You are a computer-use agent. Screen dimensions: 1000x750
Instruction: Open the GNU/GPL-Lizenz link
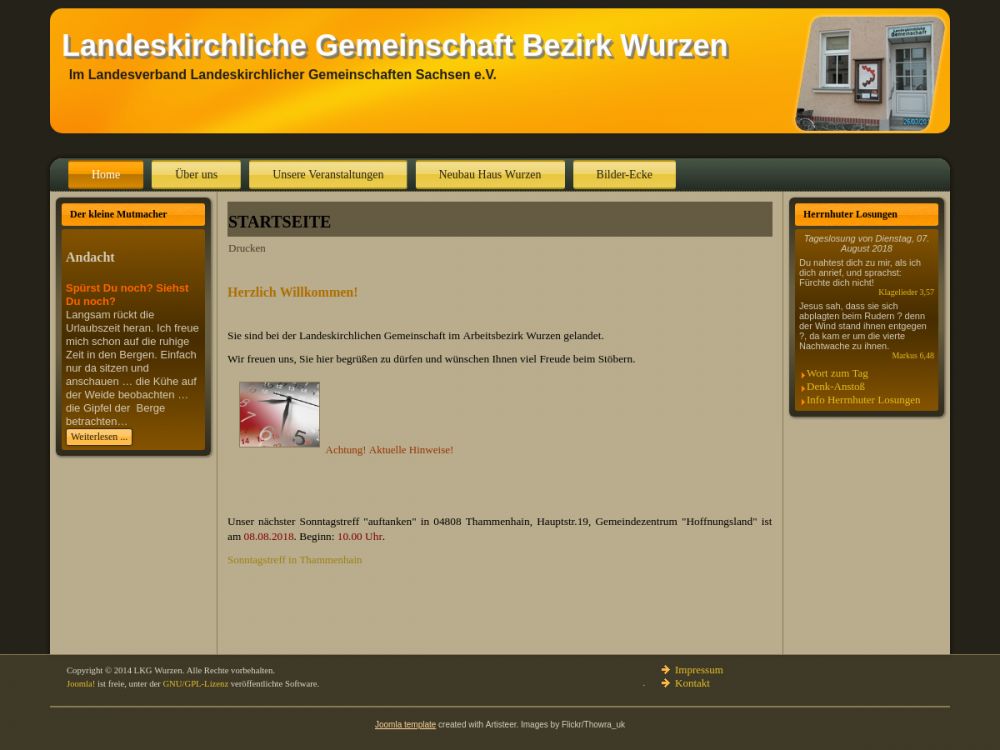coord(195,684)
